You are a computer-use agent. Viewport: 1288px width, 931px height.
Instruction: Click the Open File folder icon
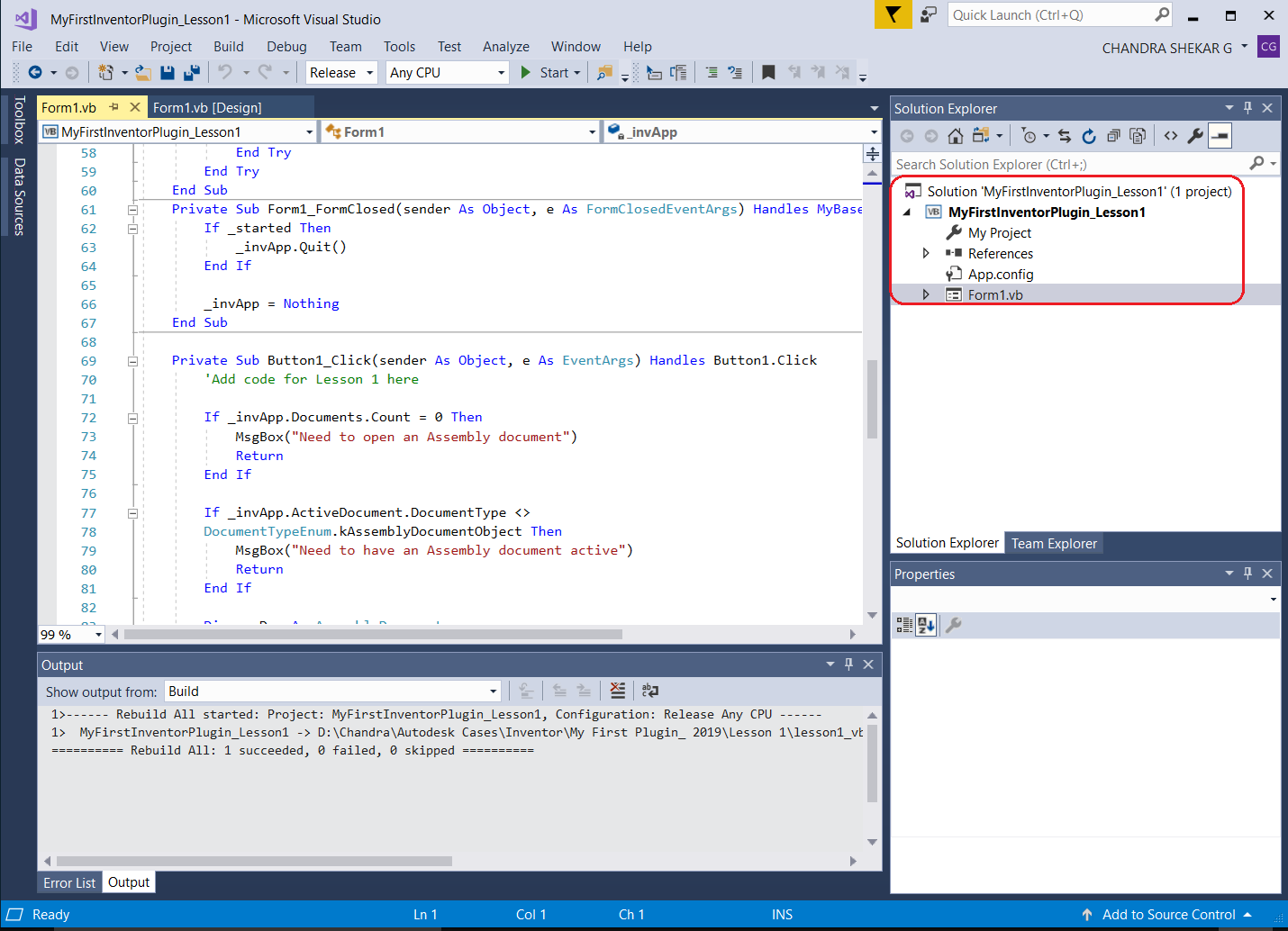pos(142,73)
